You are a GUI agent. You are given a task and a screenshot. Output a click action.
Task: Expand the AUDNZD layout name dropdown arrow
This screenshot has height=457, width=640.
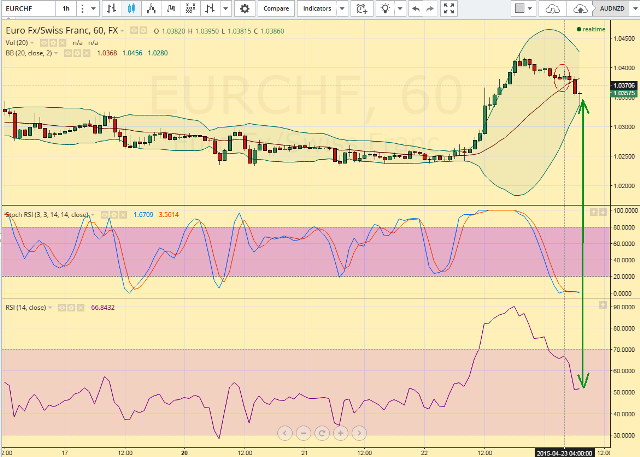point(635,8)
